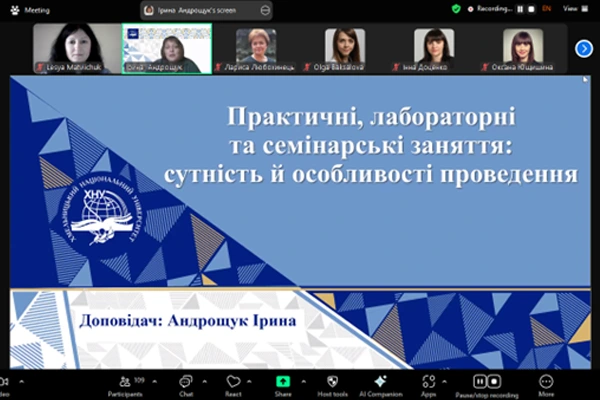The image size is (600, 400).
Task: Expand Video options arrow
Action: (x=21, y=382)
